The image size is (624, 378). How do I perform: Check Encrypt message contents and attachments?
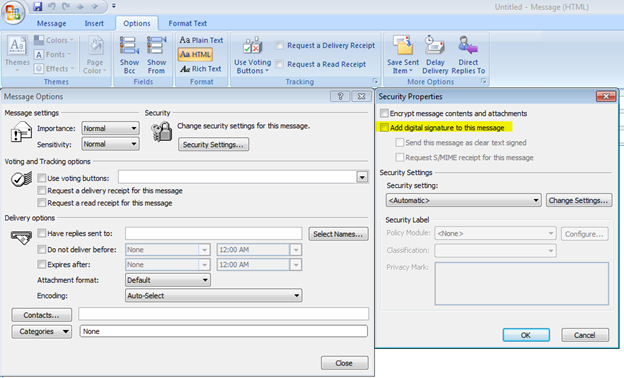[x=384, y=113]
